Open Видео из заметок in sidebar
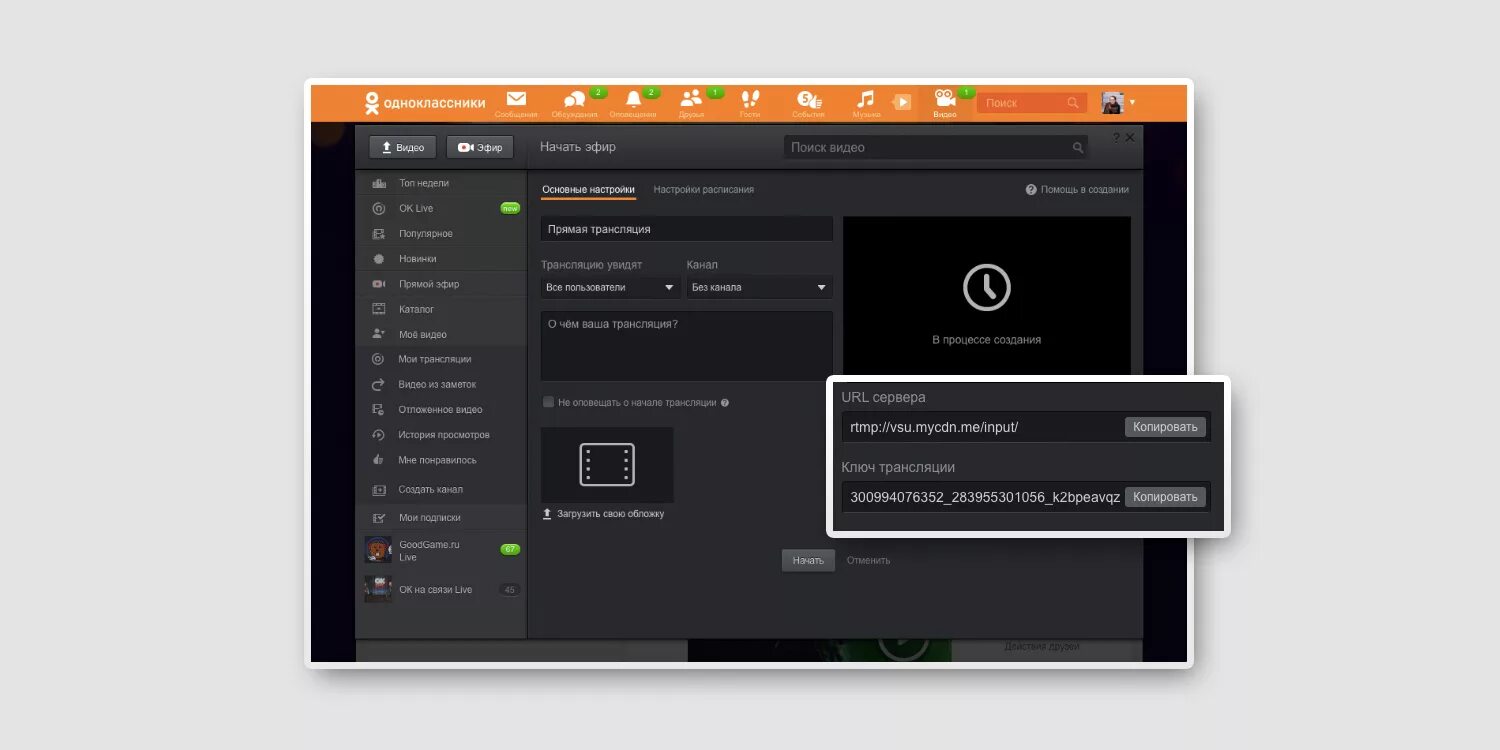 (x=441, y=384)
